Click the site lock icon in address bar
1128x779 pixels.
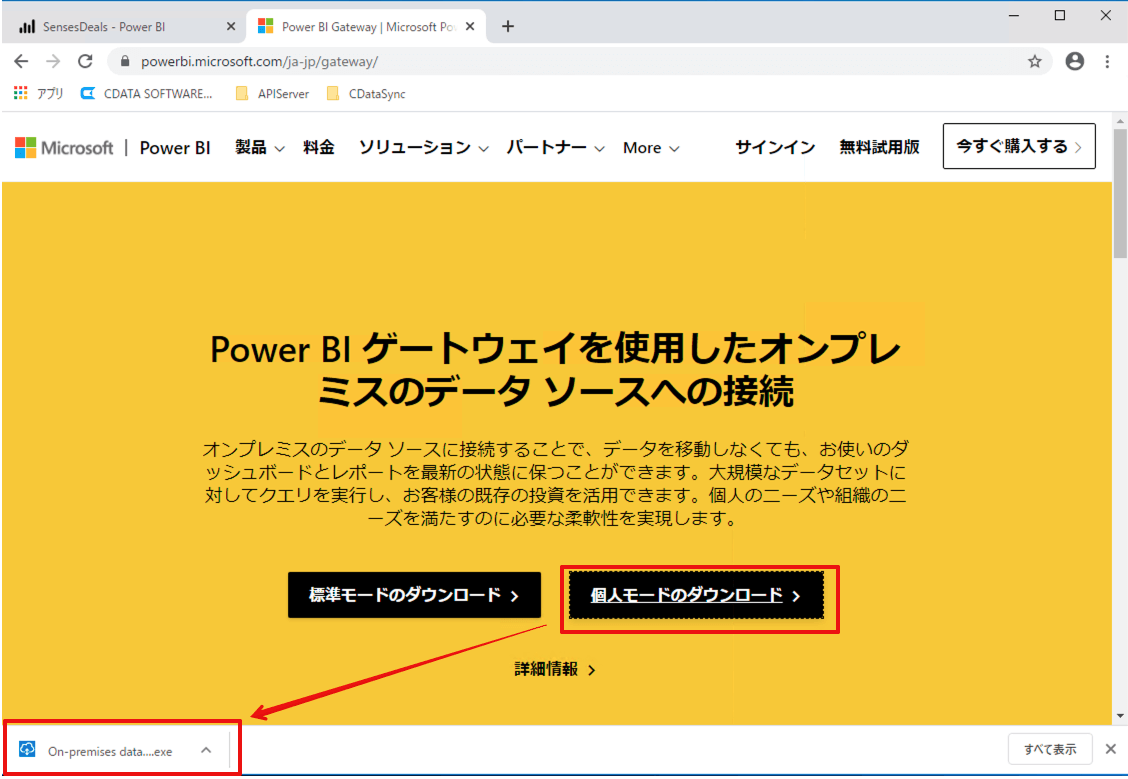pos(125,61)
